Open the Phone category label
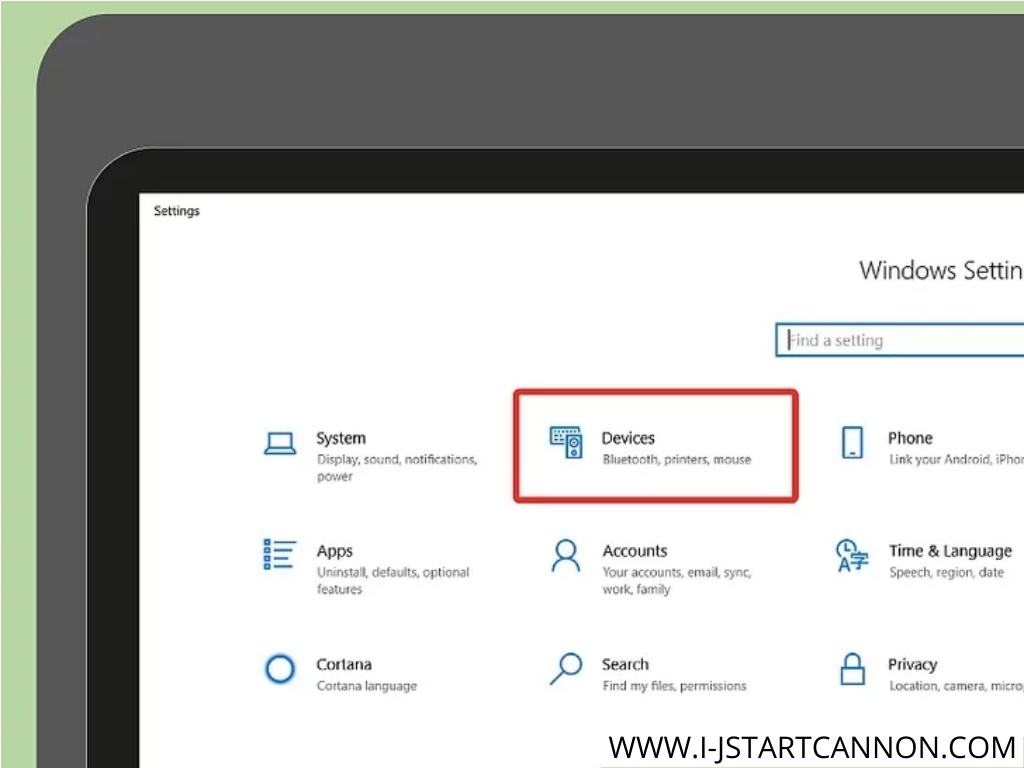The image size is (1024, 768). coord(910,438)
